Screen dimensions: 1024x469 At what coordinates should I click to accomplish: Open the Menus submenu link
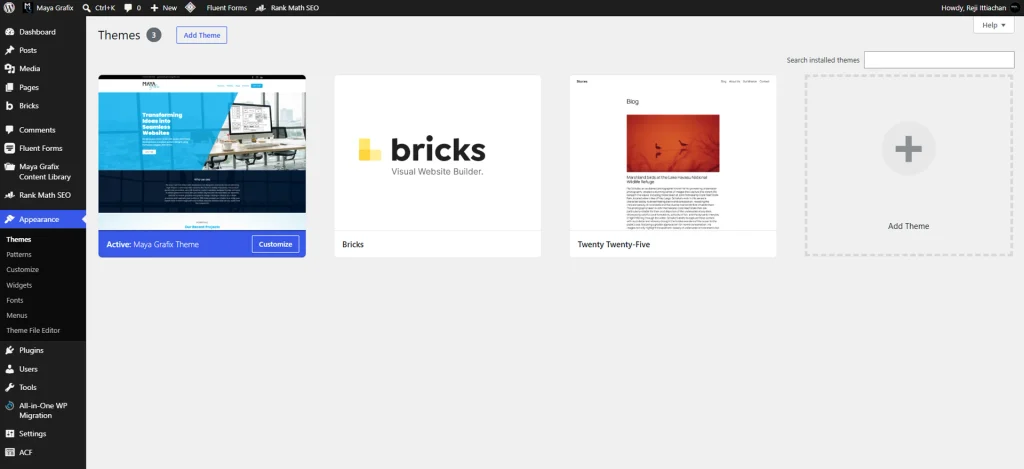17,315
